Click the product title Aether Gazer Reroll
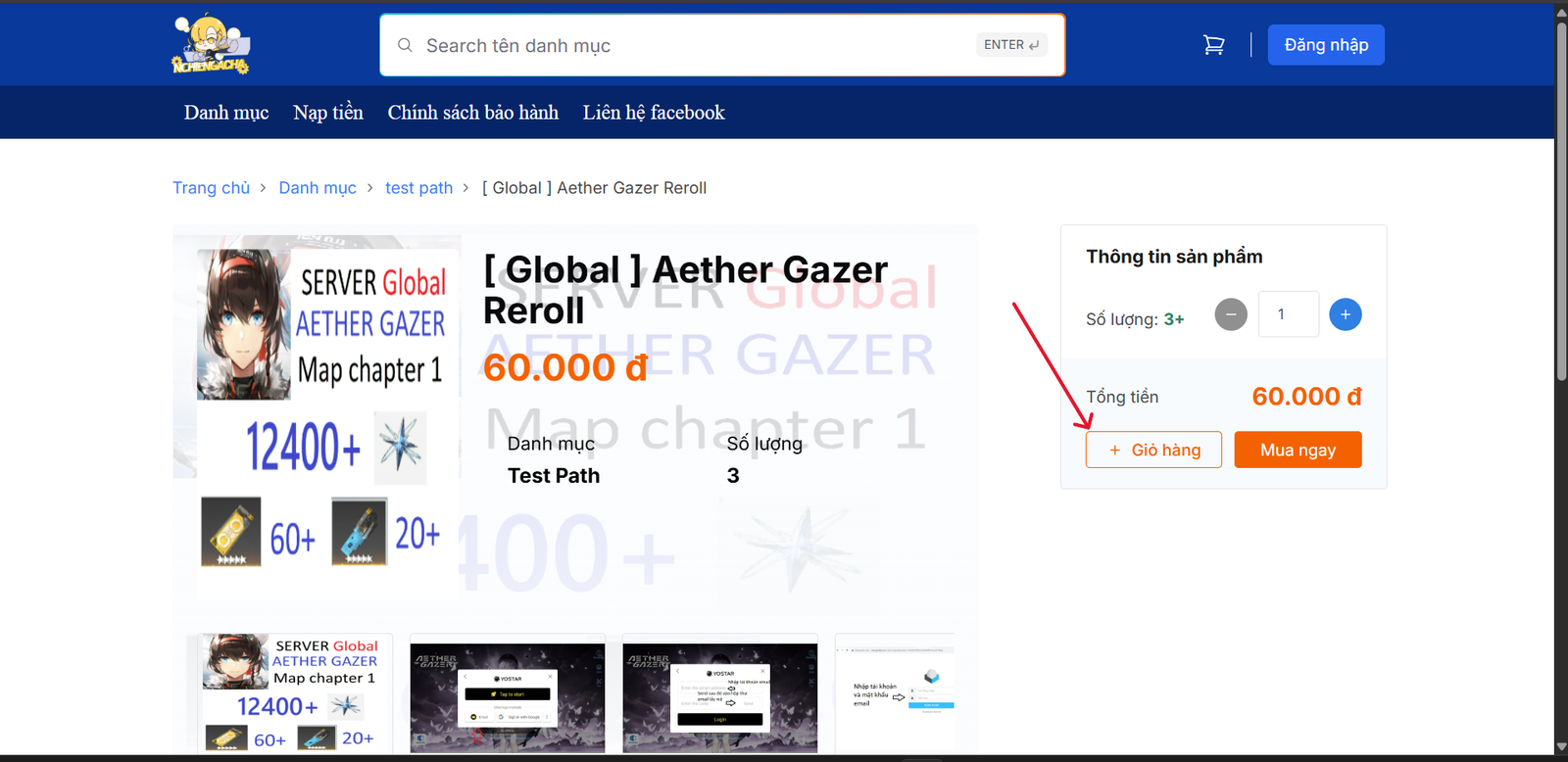Viewport: 1568px width, 762px height. click(686, 290)
